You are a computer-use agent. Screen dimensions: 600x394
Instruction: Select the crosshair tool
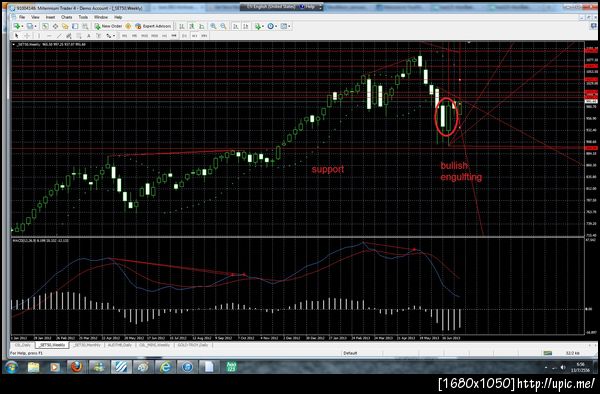click(x=27, y=36)
